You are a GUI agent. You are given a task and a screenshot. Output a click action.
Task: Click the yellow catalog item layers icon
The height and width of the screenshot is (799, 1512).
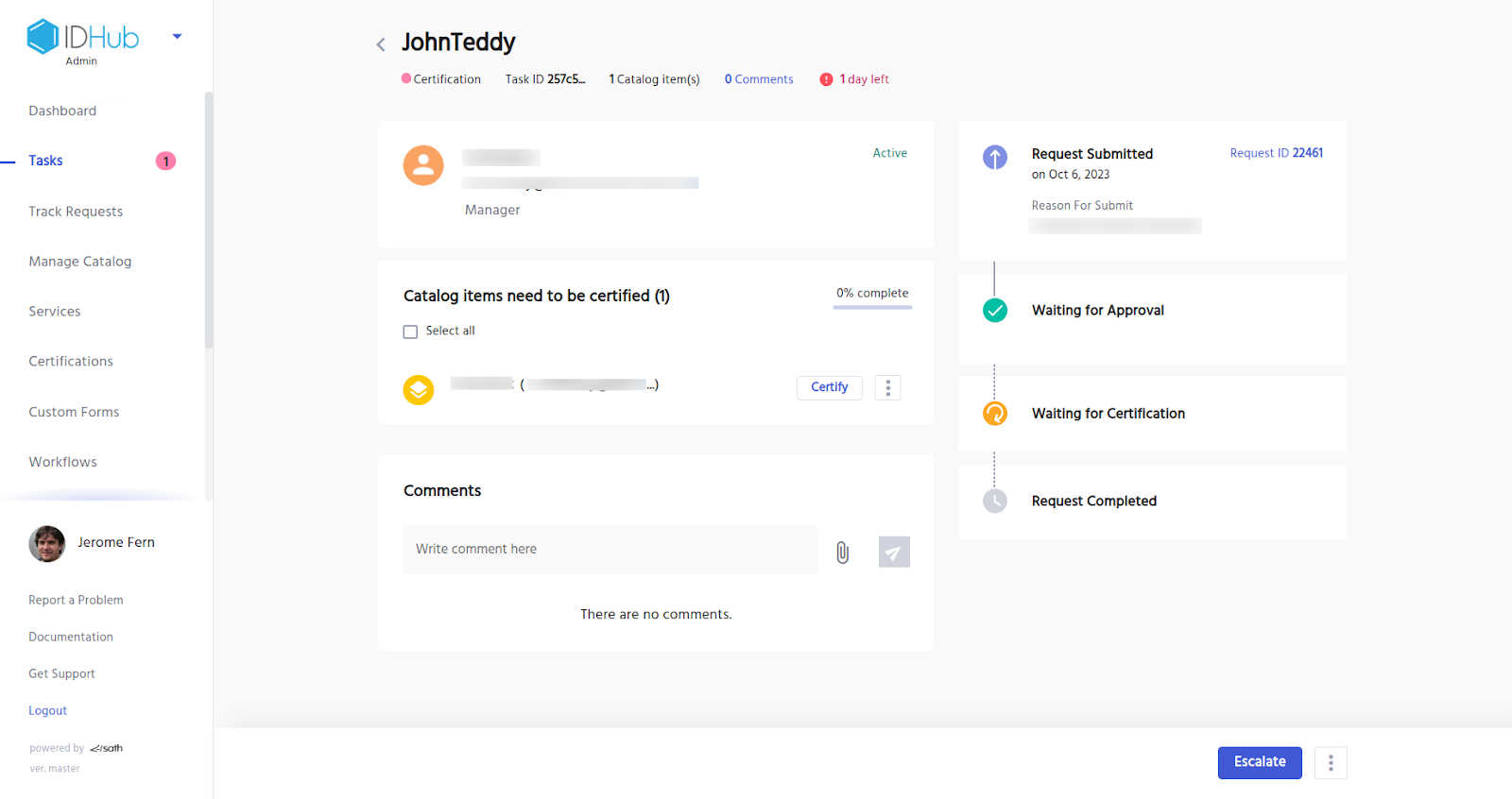(x=419, y=389)
